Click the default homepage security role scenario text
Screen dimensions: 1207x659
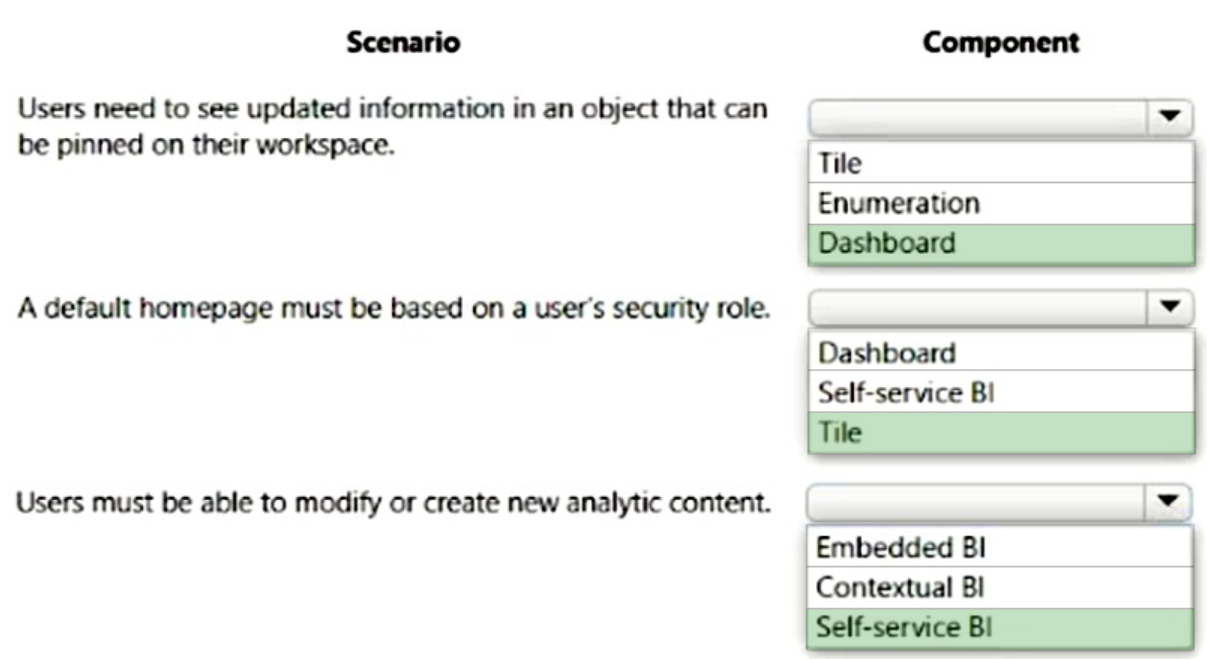(x=394, y=309)
